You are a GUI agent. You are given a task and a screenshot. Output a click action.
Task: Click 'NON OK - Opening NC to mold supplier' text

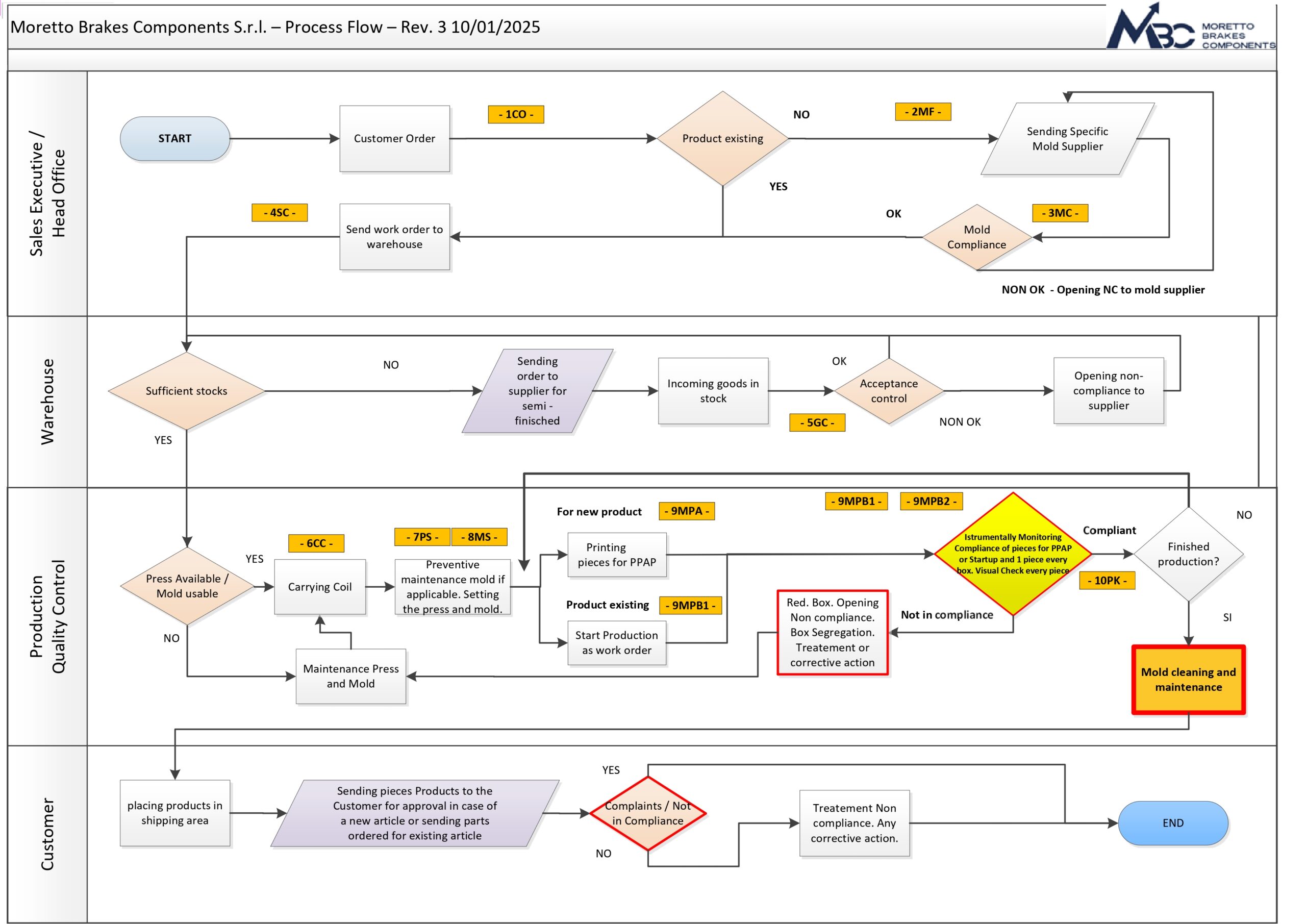coord(1103,290)
